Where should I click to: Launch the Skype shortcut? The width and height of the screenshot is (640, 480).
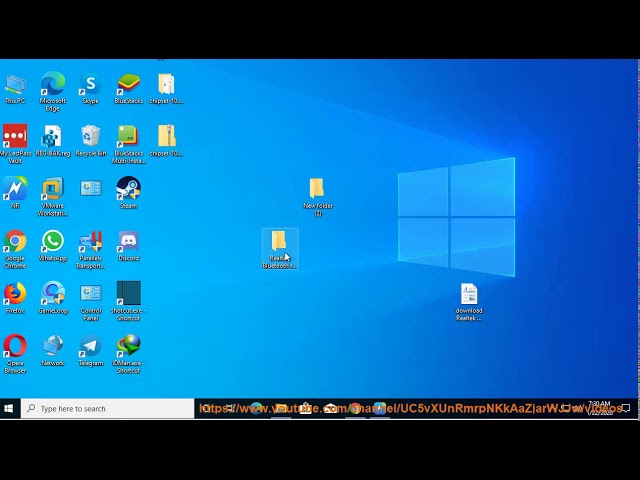click(90, 89)
